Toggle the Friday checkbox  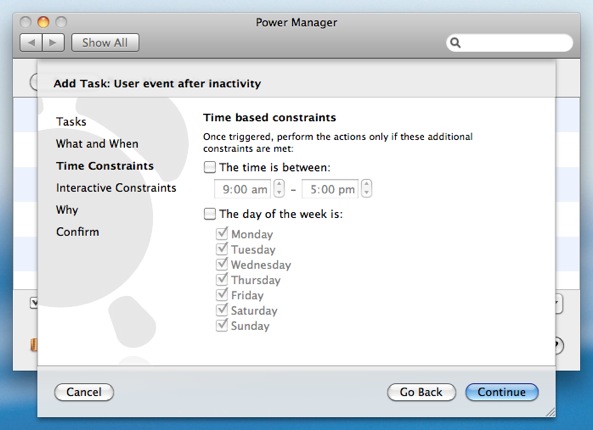[x=222, y=295]
